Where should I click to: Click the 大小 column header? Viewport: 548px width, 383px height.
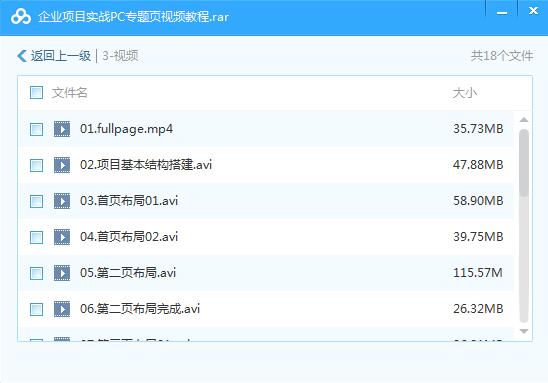pos(464,93)
